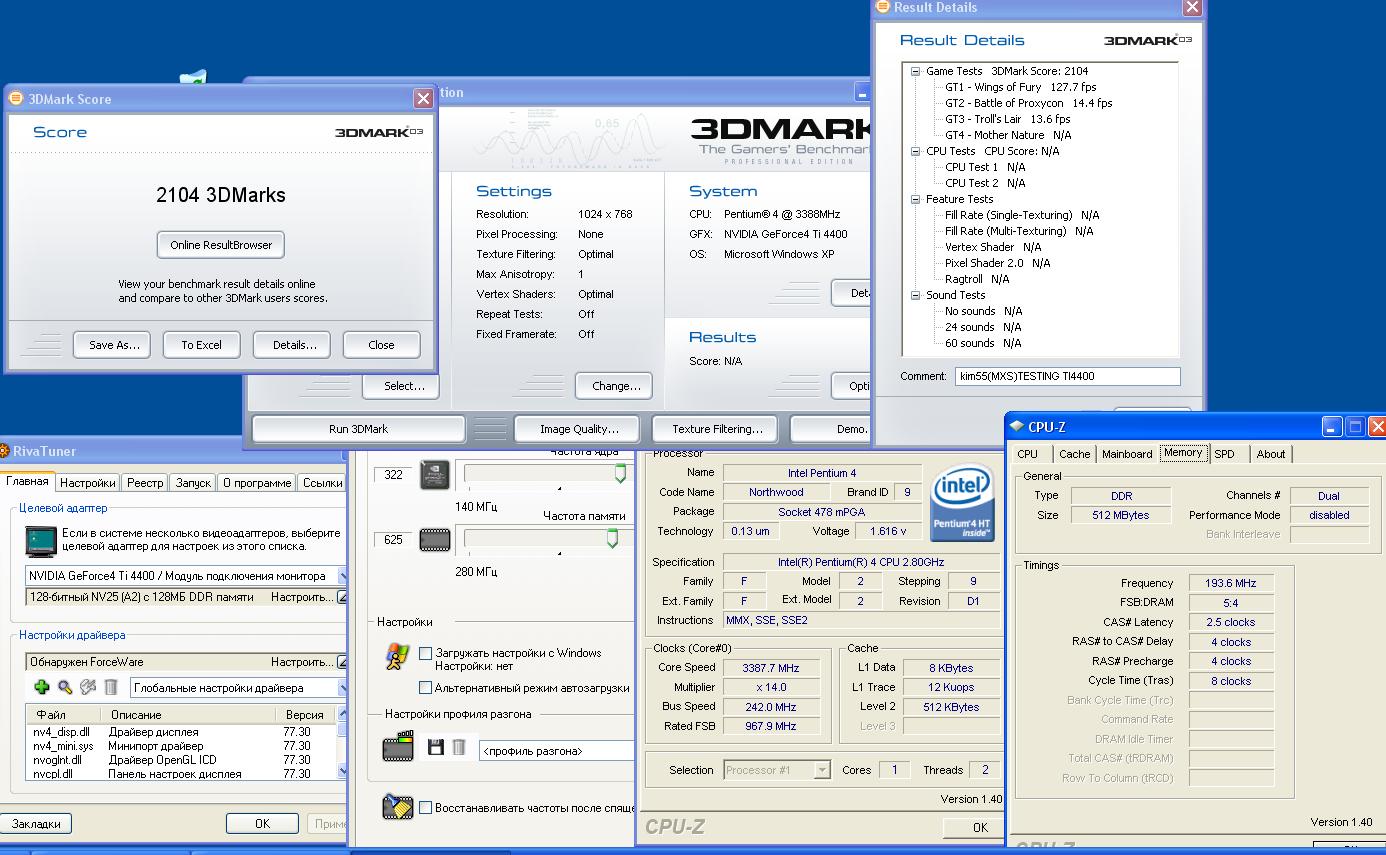Toggle Альтернативный режим автозагрузки checkbox
This screenshot has width=1386, height=855.
point(425,687)
